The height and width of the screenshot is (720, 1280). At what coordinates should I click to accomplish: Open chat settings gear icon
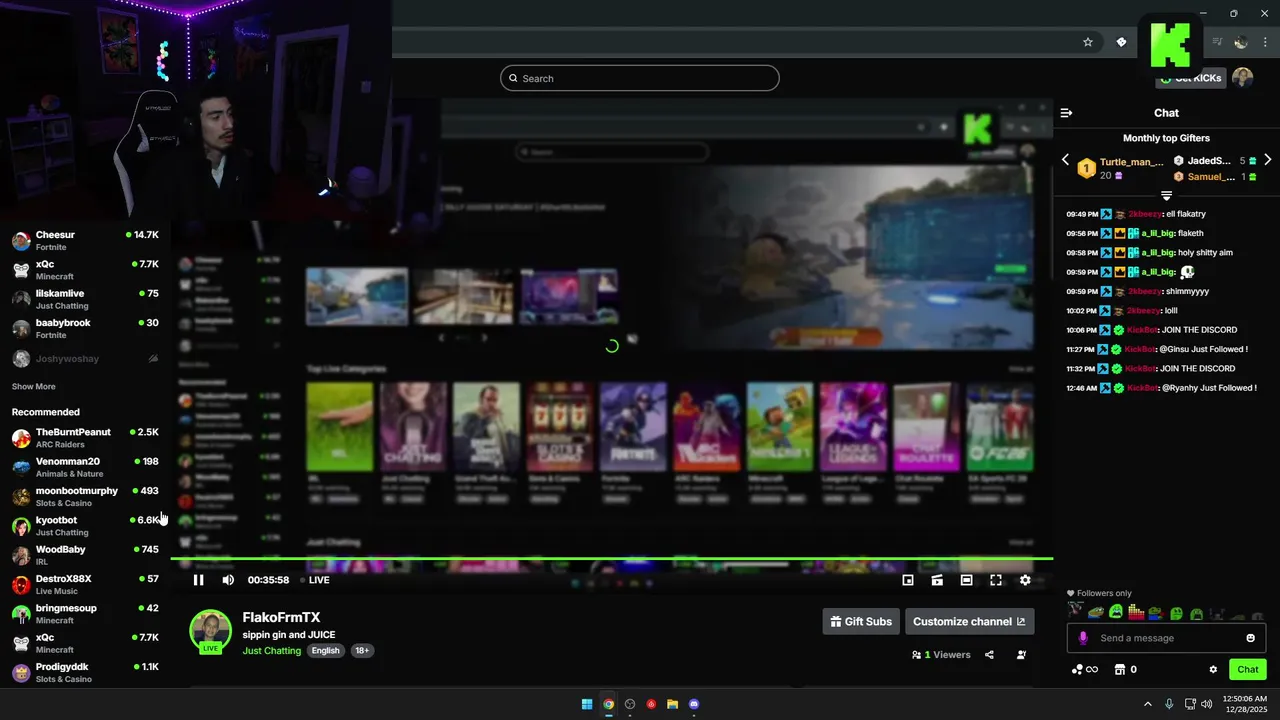click(1213, 670)
